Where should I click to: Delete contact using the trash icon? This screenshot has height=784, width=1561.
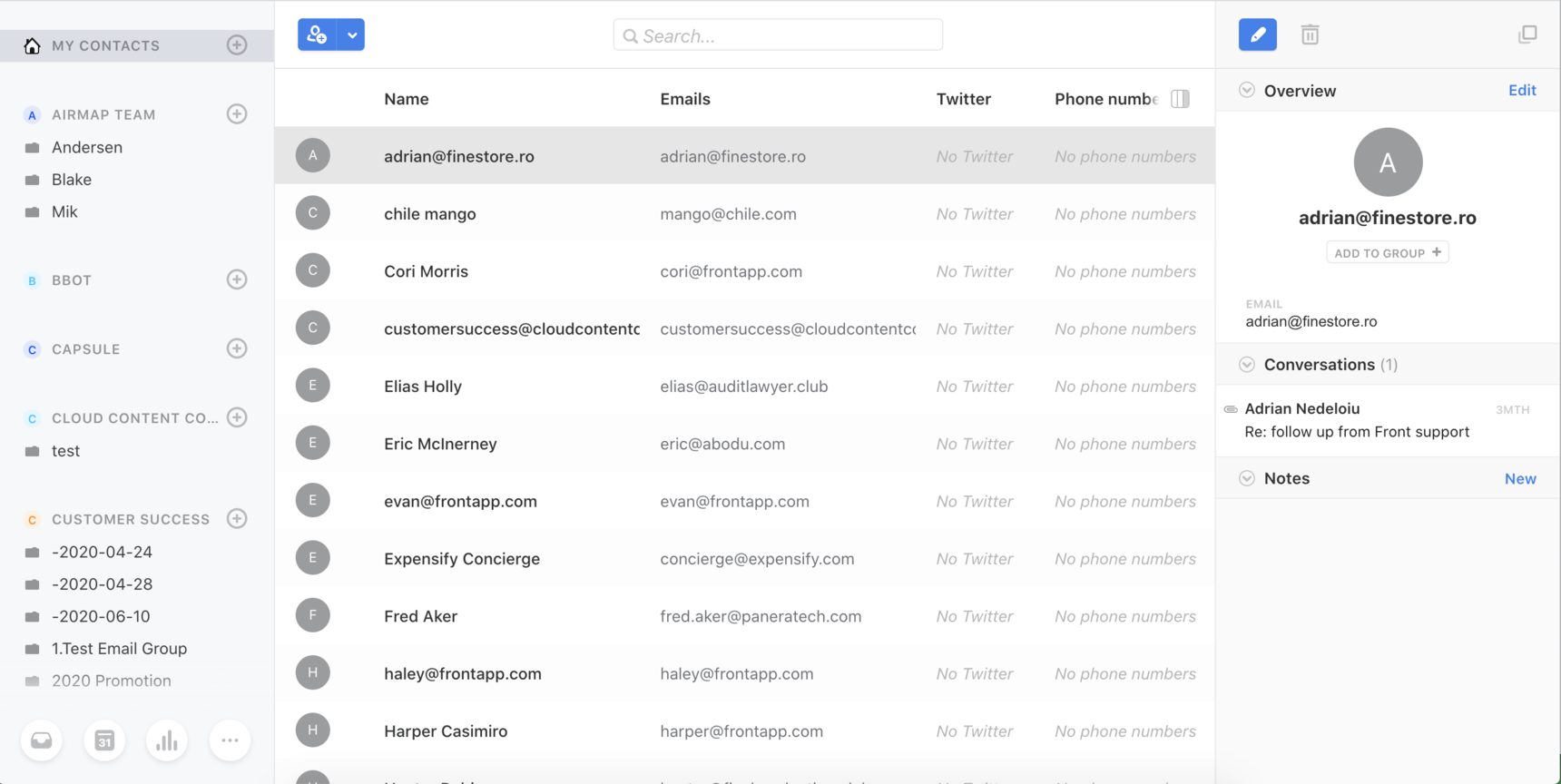(x=1310, y=35)
